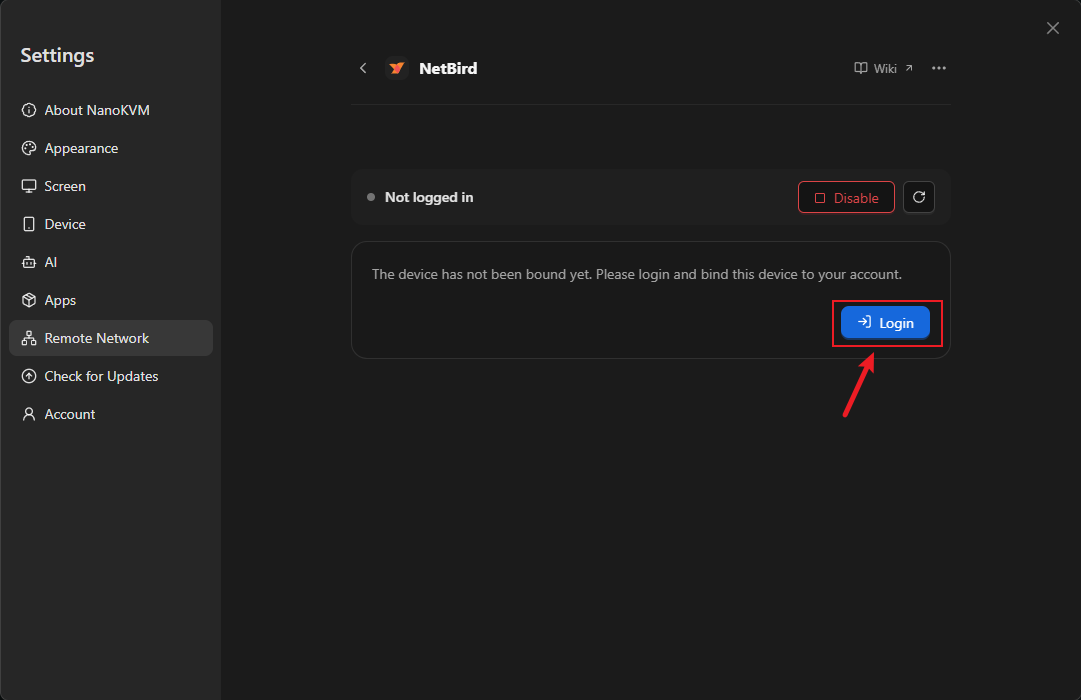Screen dimensions: 1081x700
Task: Click the upload-circle icon beside Check for Updates
Action: pos(29,376)
